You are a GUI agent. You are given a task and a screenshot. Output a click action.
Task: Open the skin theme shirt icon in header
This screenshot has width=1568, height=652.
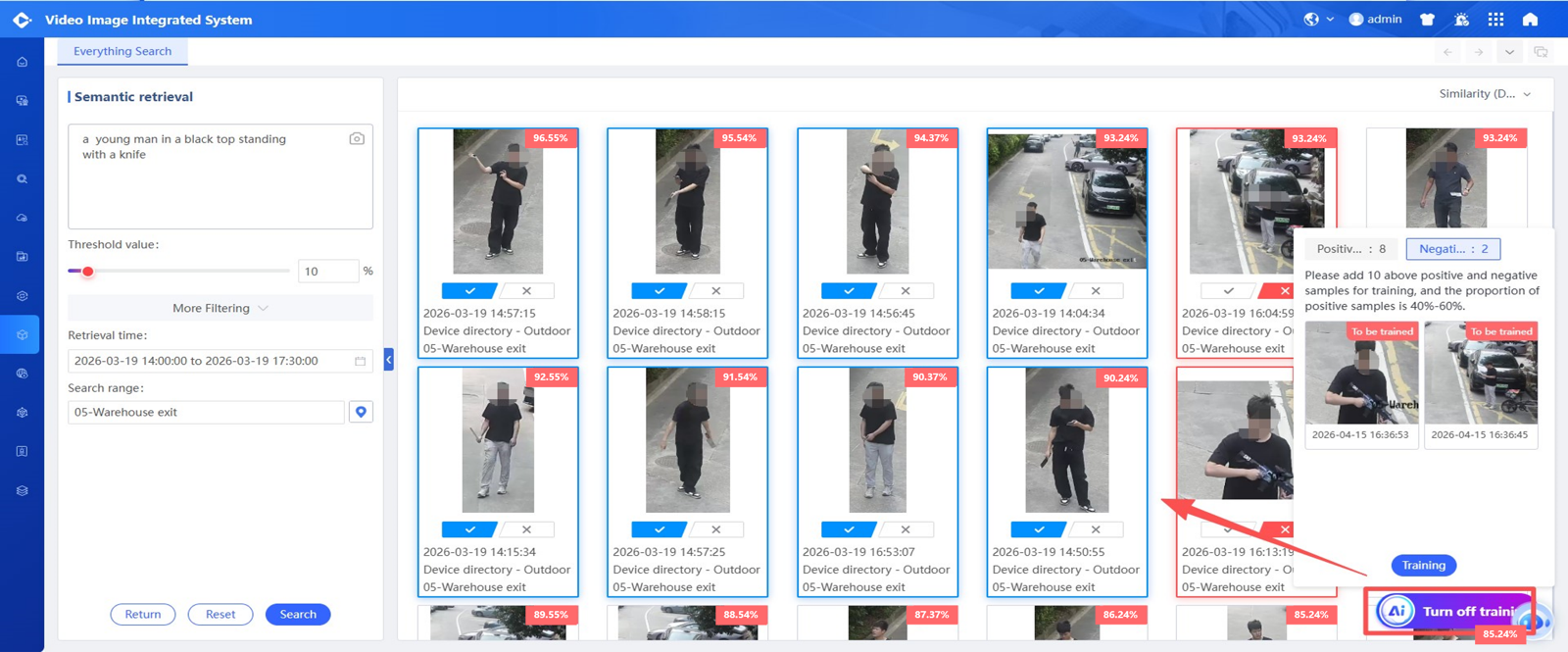[1427, 19]
